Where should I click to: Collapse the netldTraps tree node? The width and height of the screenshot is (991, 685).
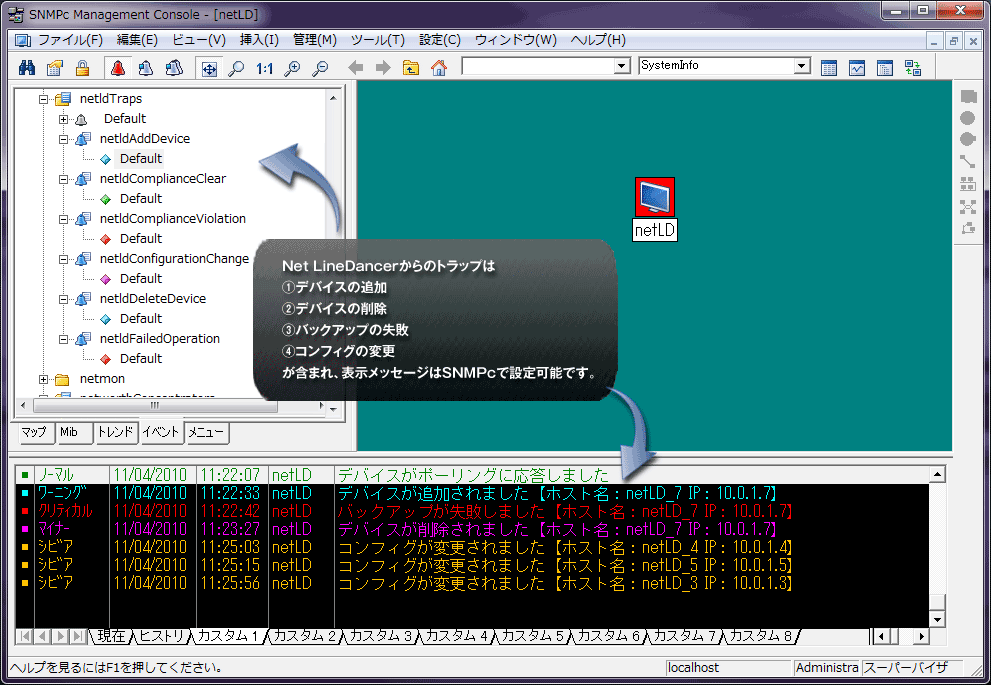(43, 99)
